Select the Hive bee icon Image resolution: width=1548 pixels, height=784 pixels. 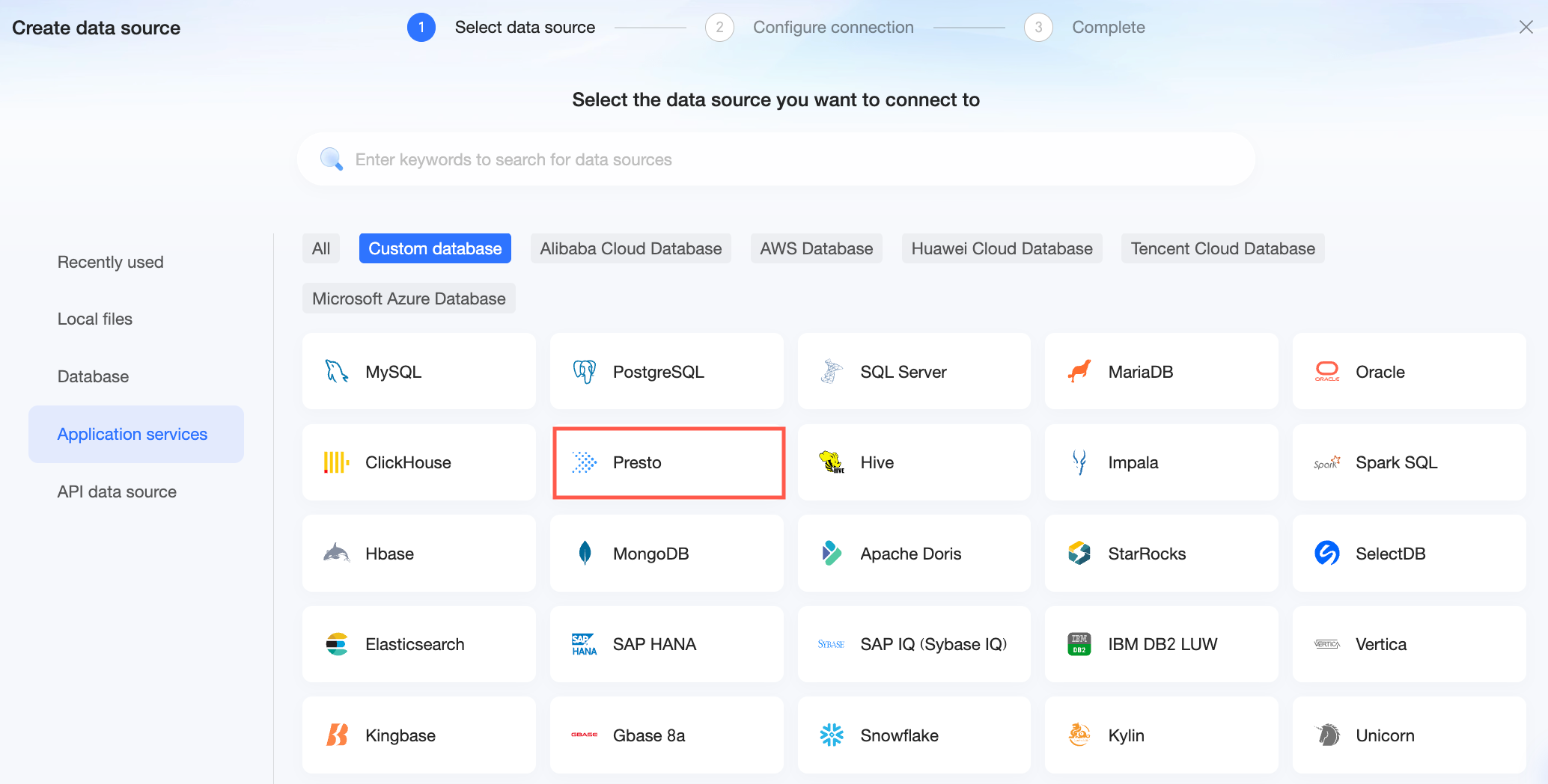(831, 462)
